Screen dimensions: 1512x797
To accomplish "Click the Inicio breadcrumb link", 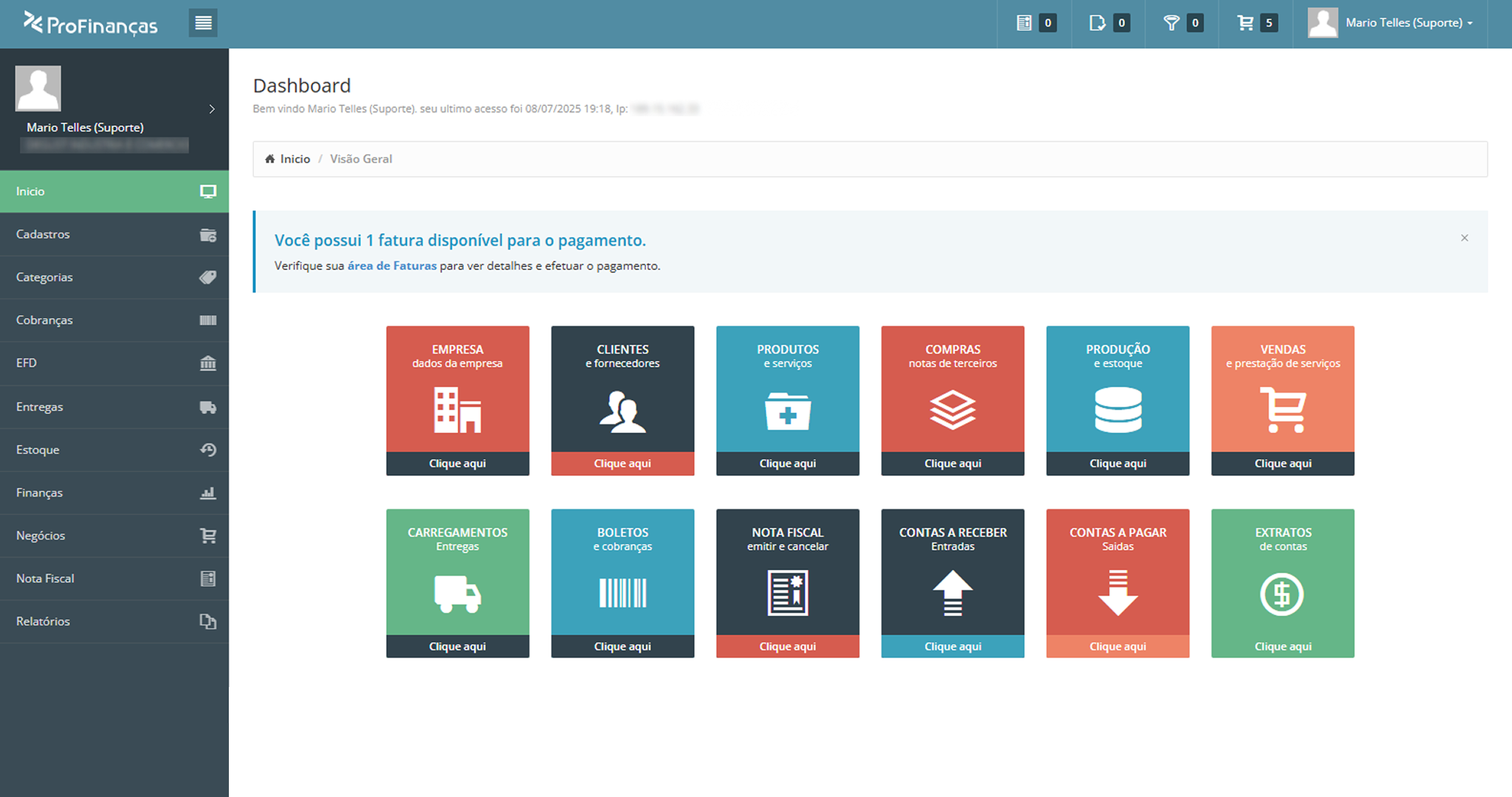I will click(295, 159).
